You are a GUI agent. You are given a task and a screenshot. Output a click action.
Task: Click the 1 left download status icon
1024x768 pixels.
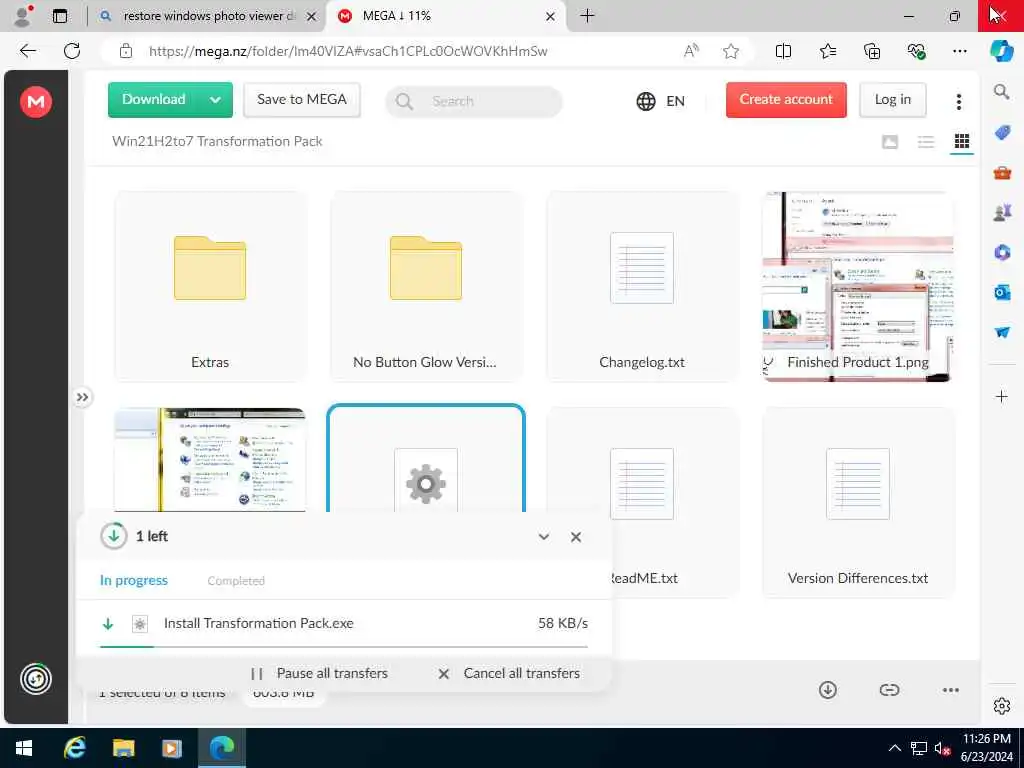tap(114, 536)
